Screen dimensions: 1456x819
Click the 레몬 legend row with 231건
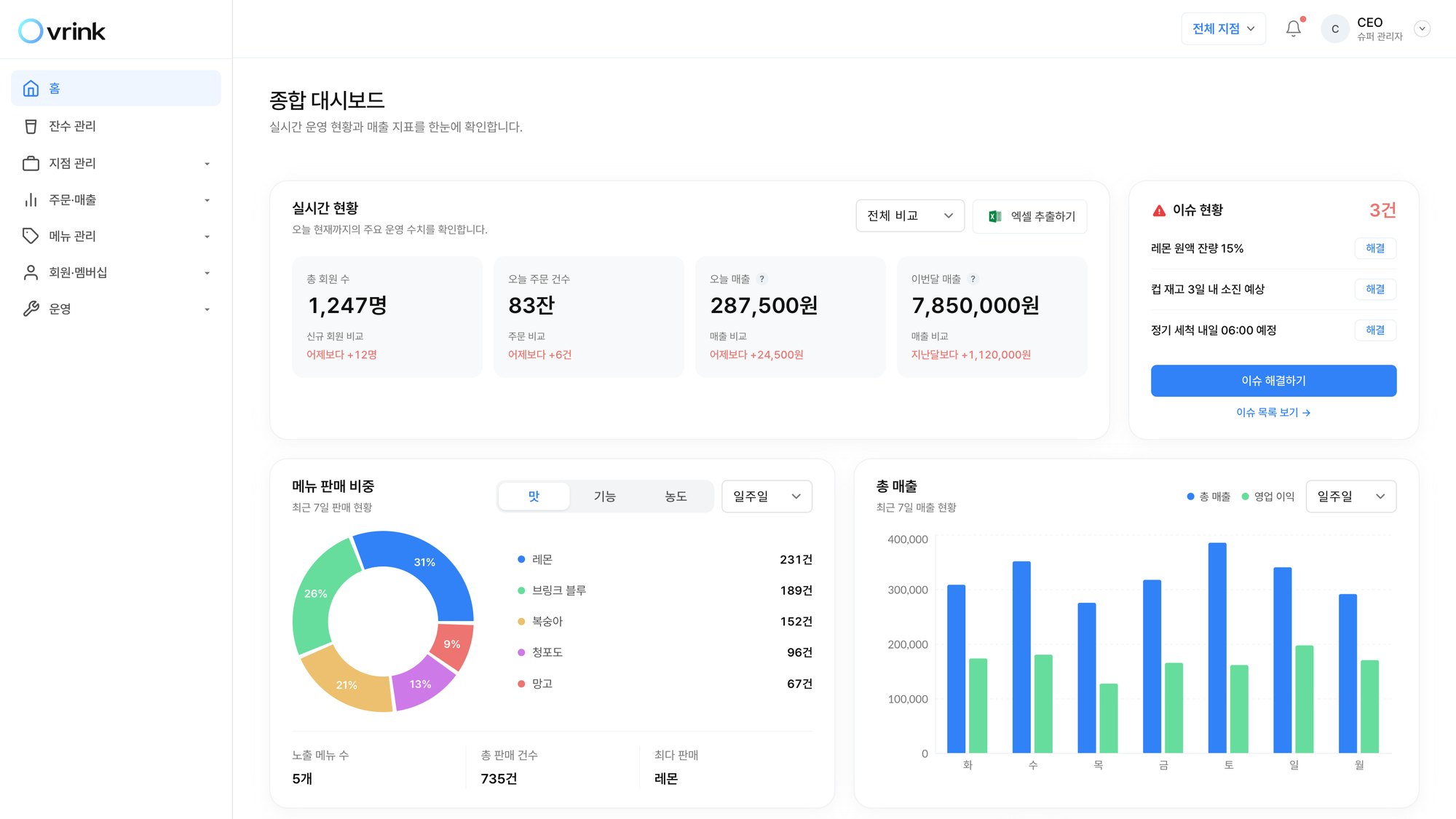pos(665,559)
